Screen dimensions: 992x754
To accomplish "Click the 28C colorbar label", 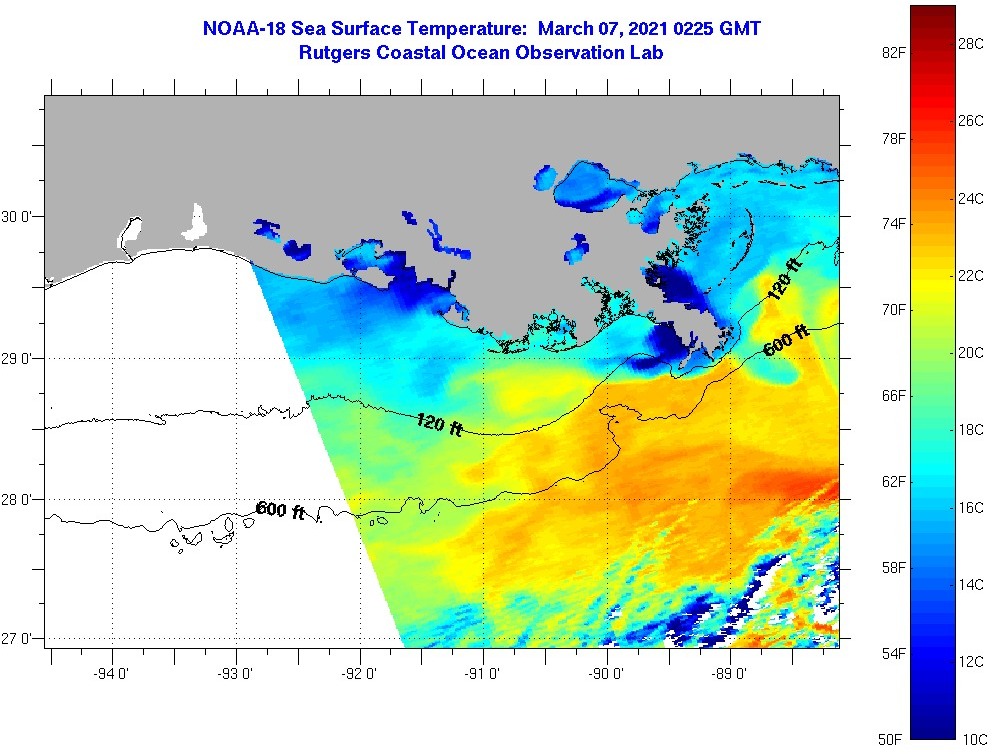I will point(971,44).
